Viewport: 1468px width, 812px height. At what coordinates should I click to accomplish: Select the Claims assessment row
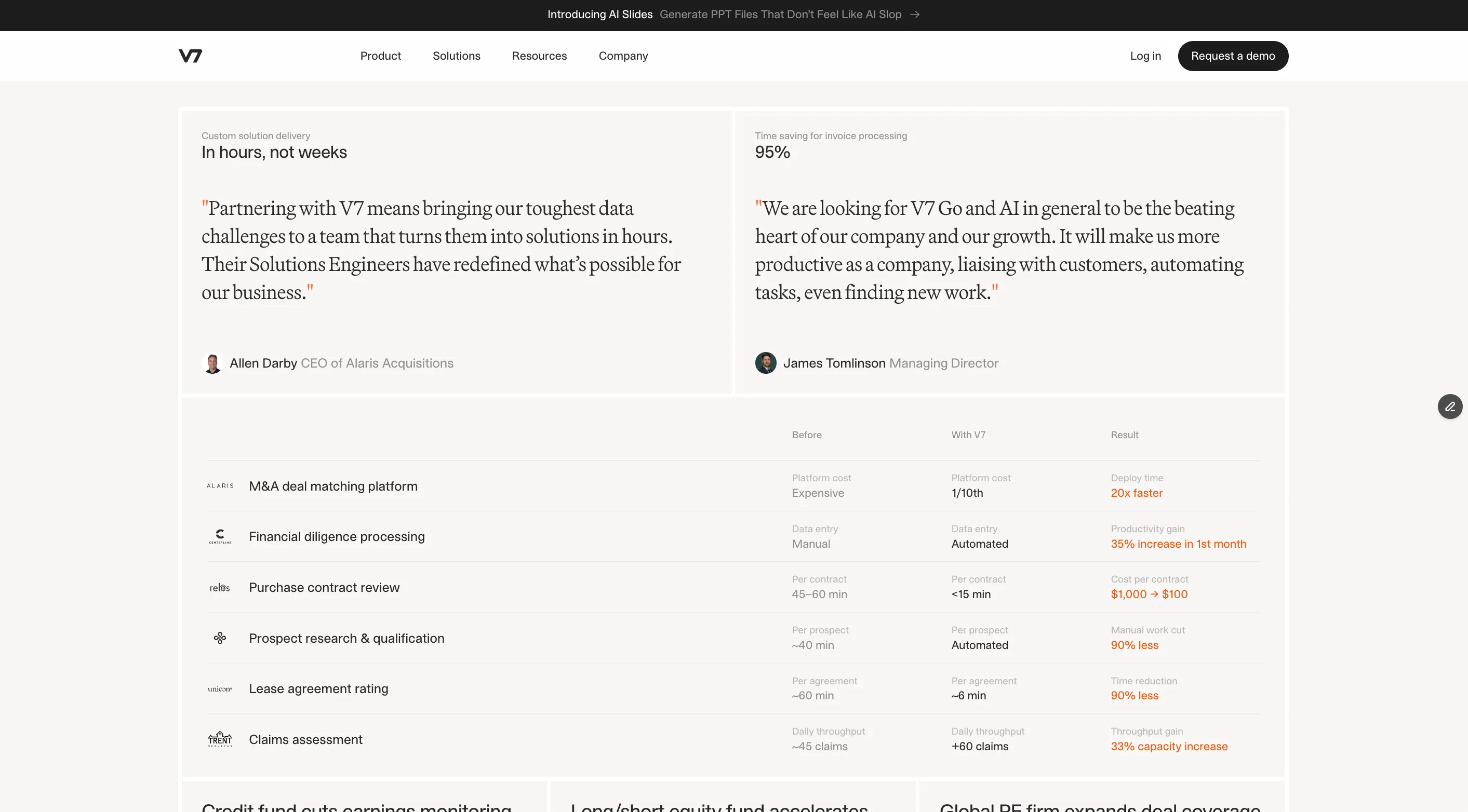[x=305, y=740]
